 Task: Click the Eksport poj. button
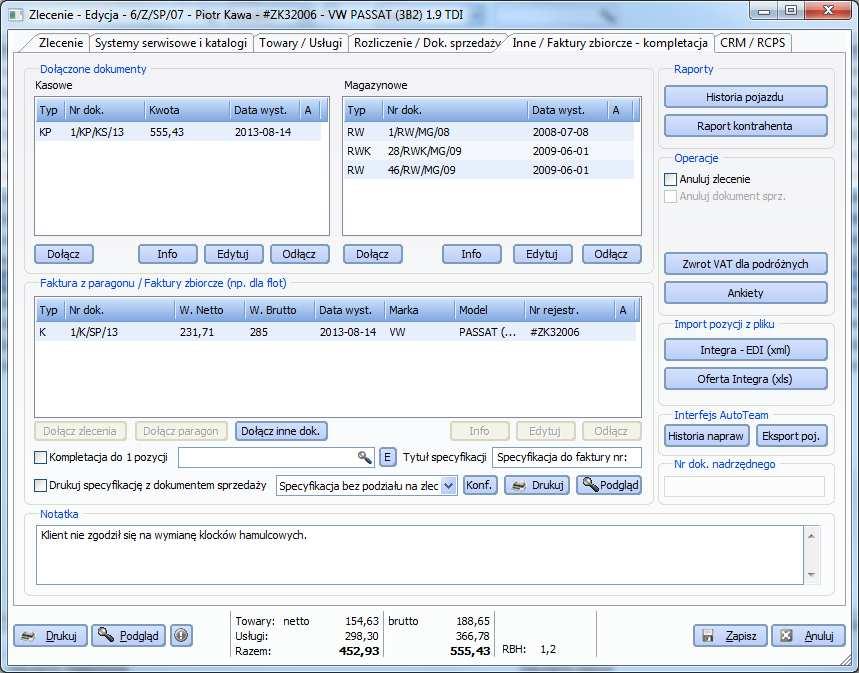(791, 436)
